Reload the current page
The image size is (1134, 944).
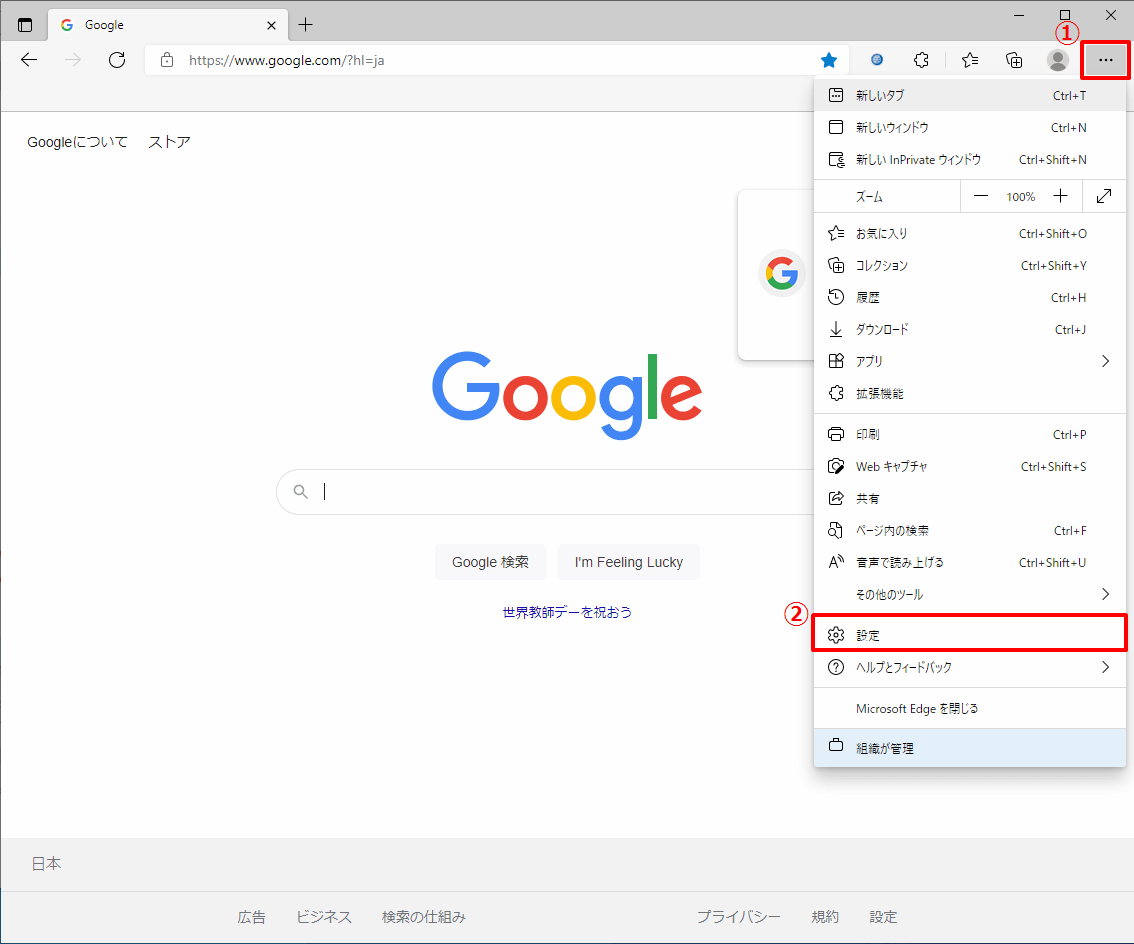click(x=116, y=60)
